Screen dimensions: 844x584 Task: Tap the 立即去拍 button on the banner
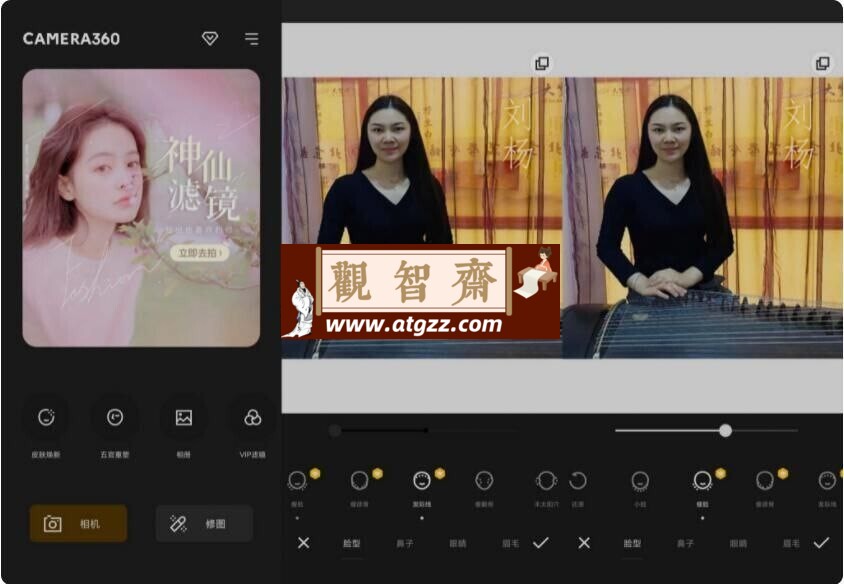coord(200,252)
